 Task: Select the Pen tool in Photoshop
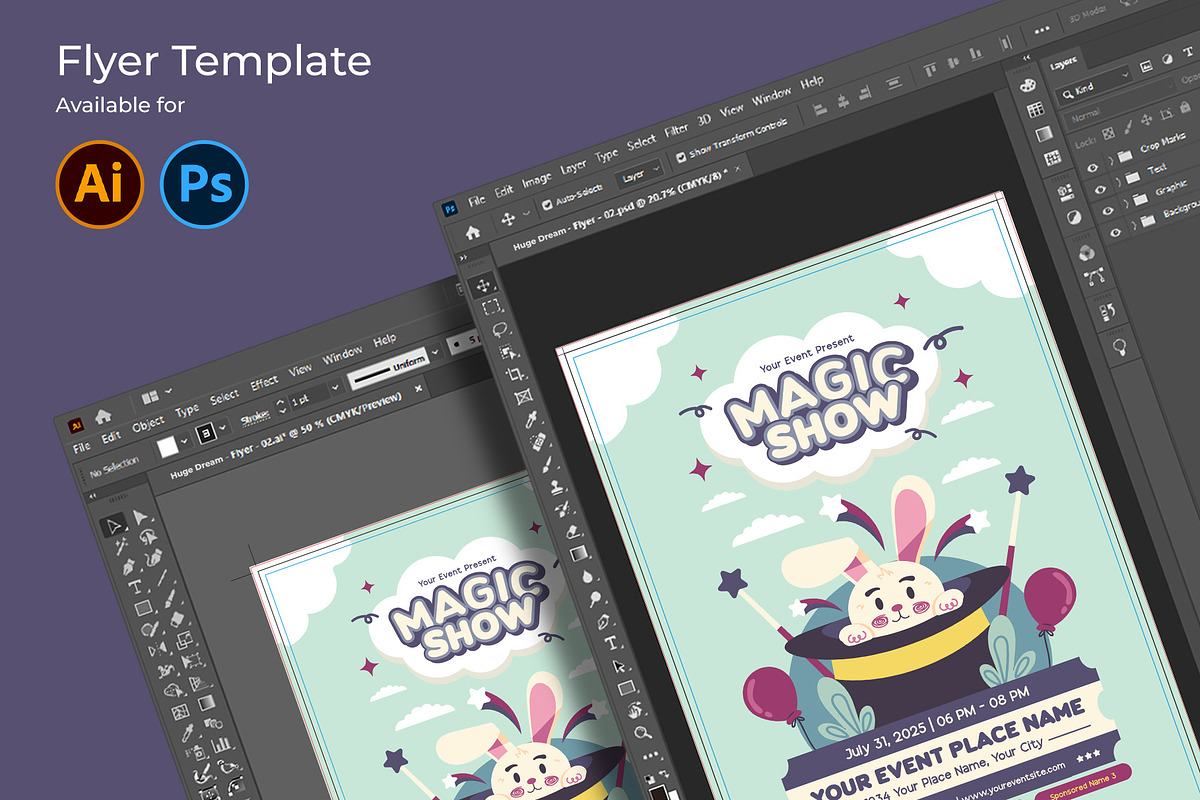(x=604, y=620)
